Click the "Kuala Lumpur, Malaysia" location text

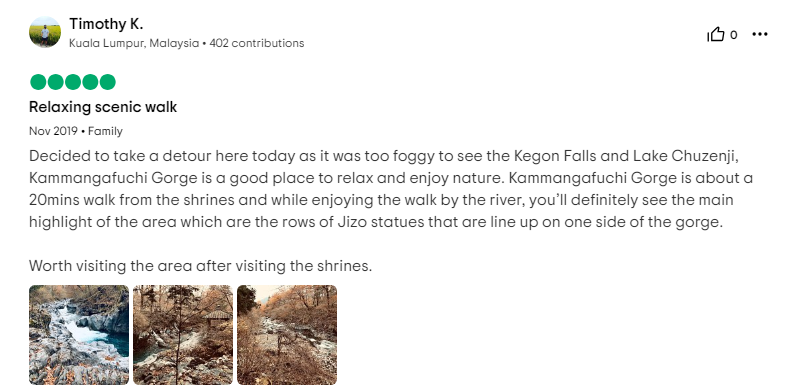click(134, 43)
